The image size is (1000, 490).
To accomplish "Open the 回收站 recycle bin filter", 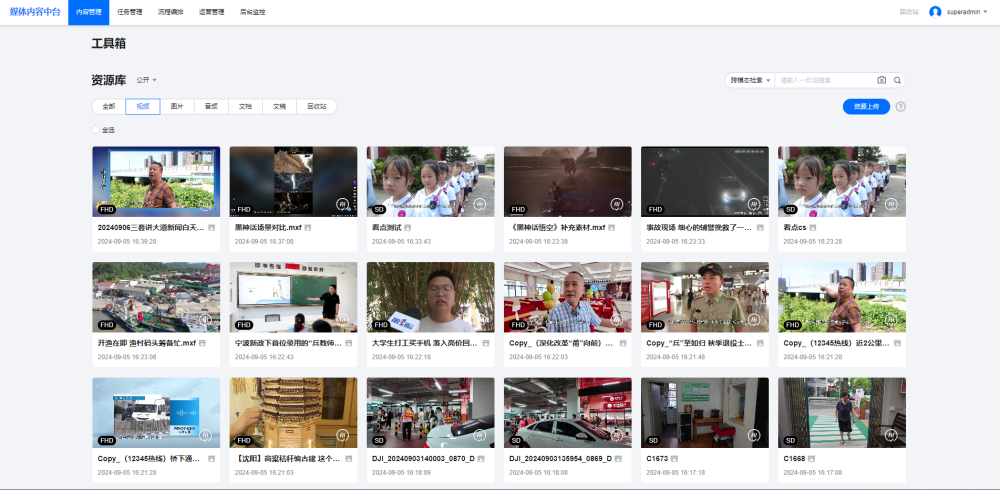I will (317, 106).
